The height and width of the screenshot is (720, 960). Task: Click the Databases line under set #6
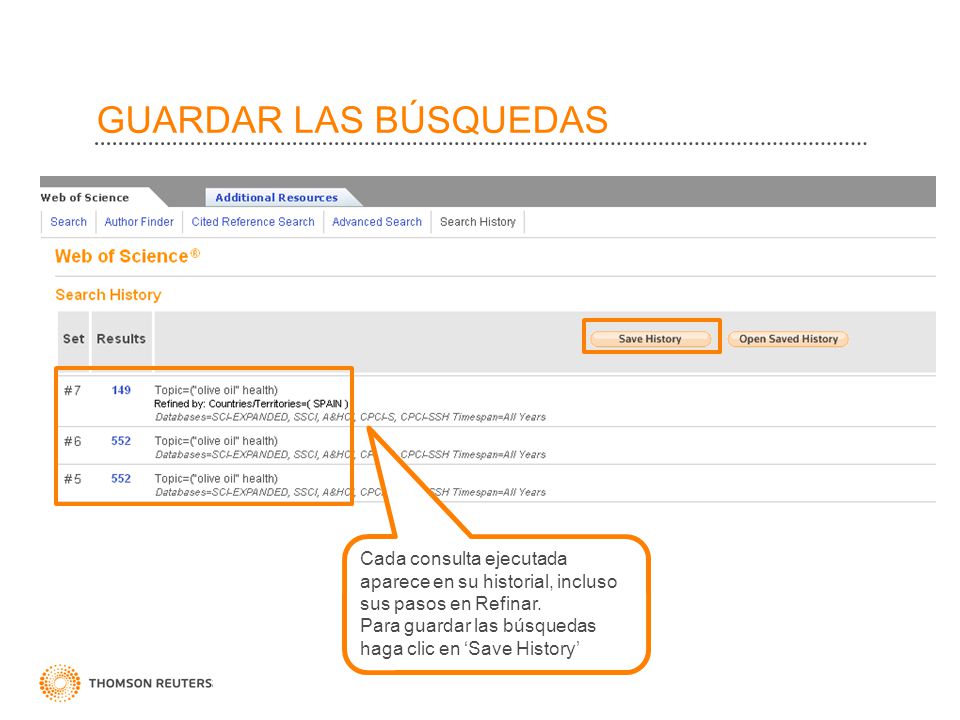click(350, 455)
